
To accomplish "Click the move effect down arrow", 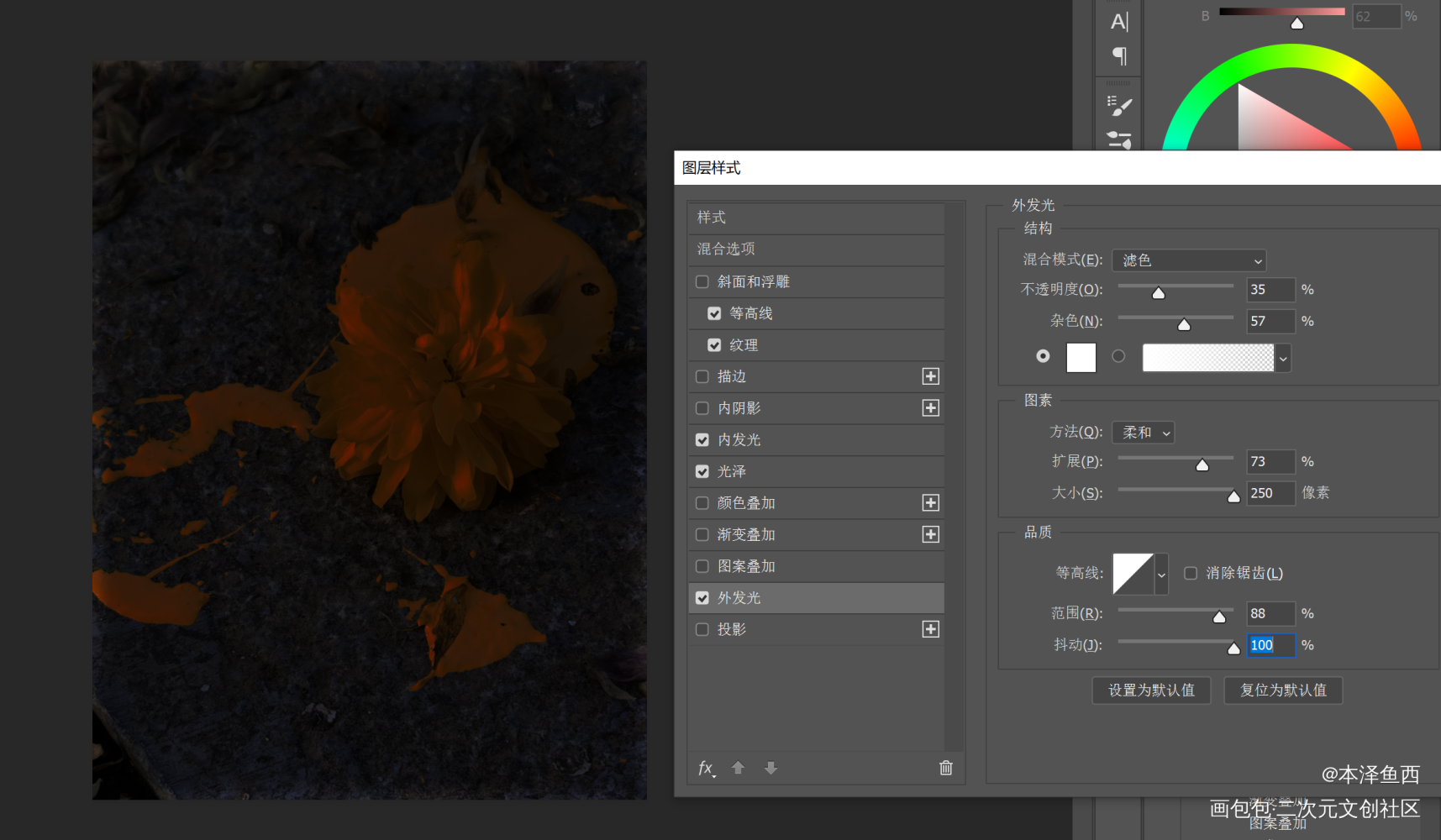I will (x=770, y=768).
